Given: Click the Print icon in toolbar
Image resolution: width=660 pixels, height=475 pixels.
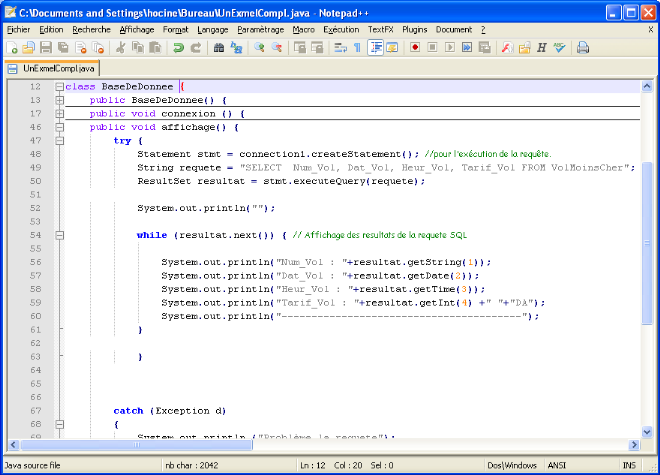Looking at the screenshot, I should coord(583,47).
